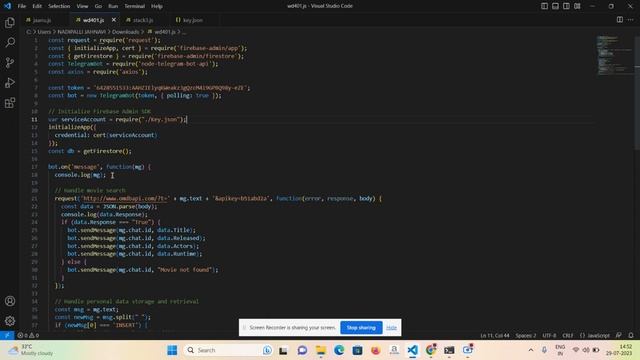640x360 pixels.
Task: Open errors and warnings count in status bar
Action: (28, 335)
